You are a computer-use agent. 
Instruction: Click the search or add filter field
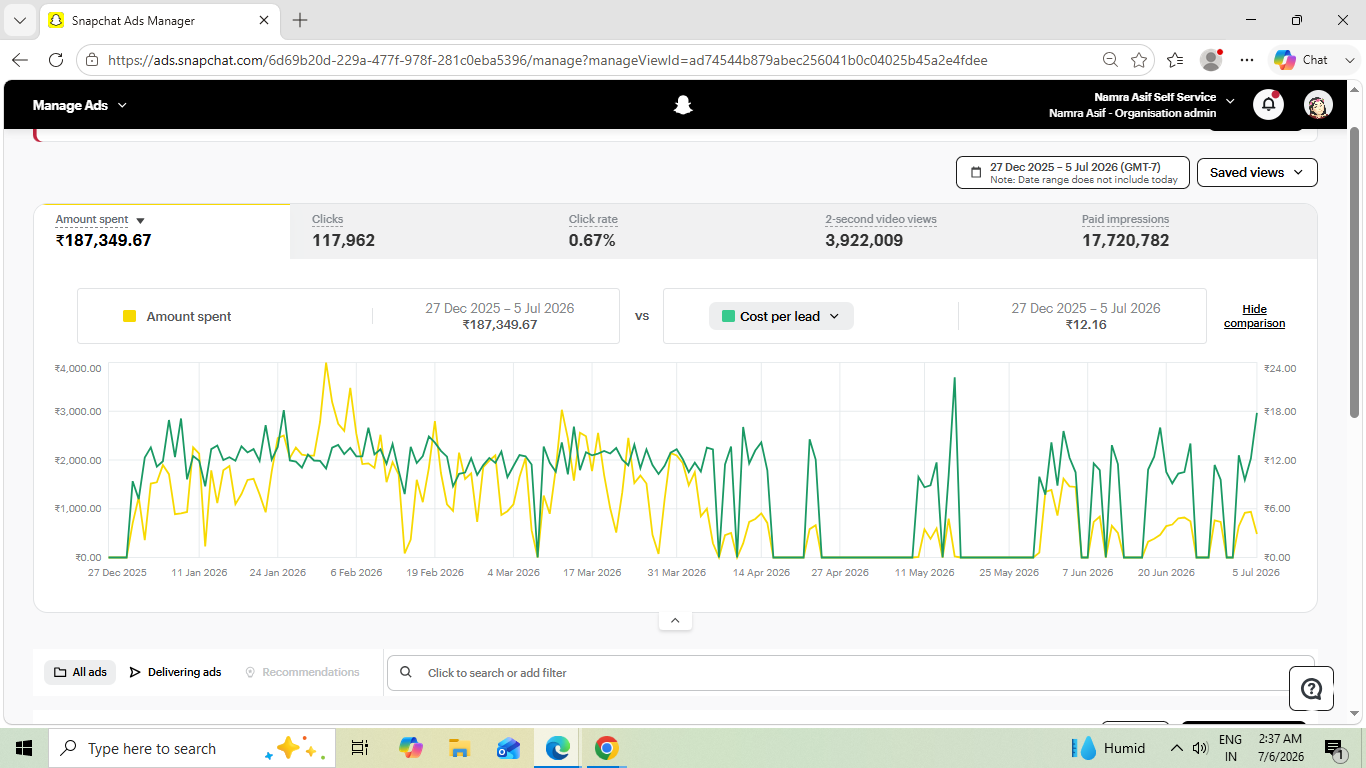pos(850,673)
